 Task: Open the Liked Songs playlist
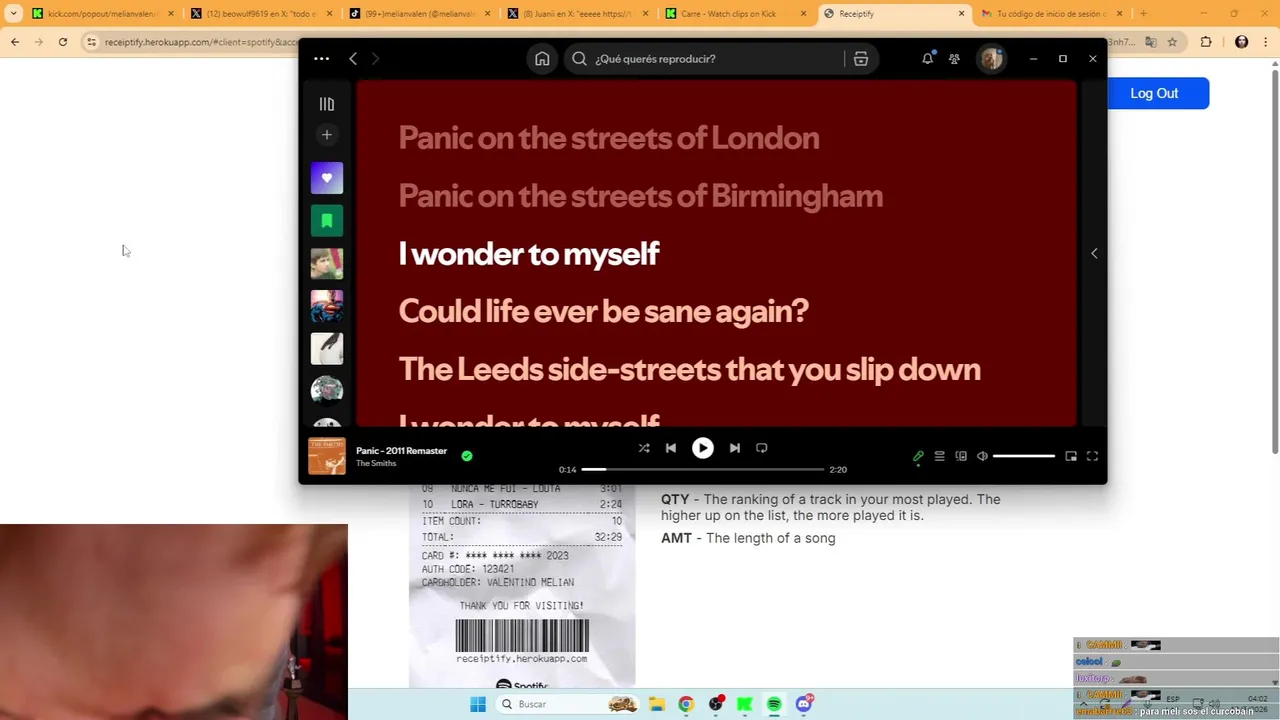click(326, 178)
